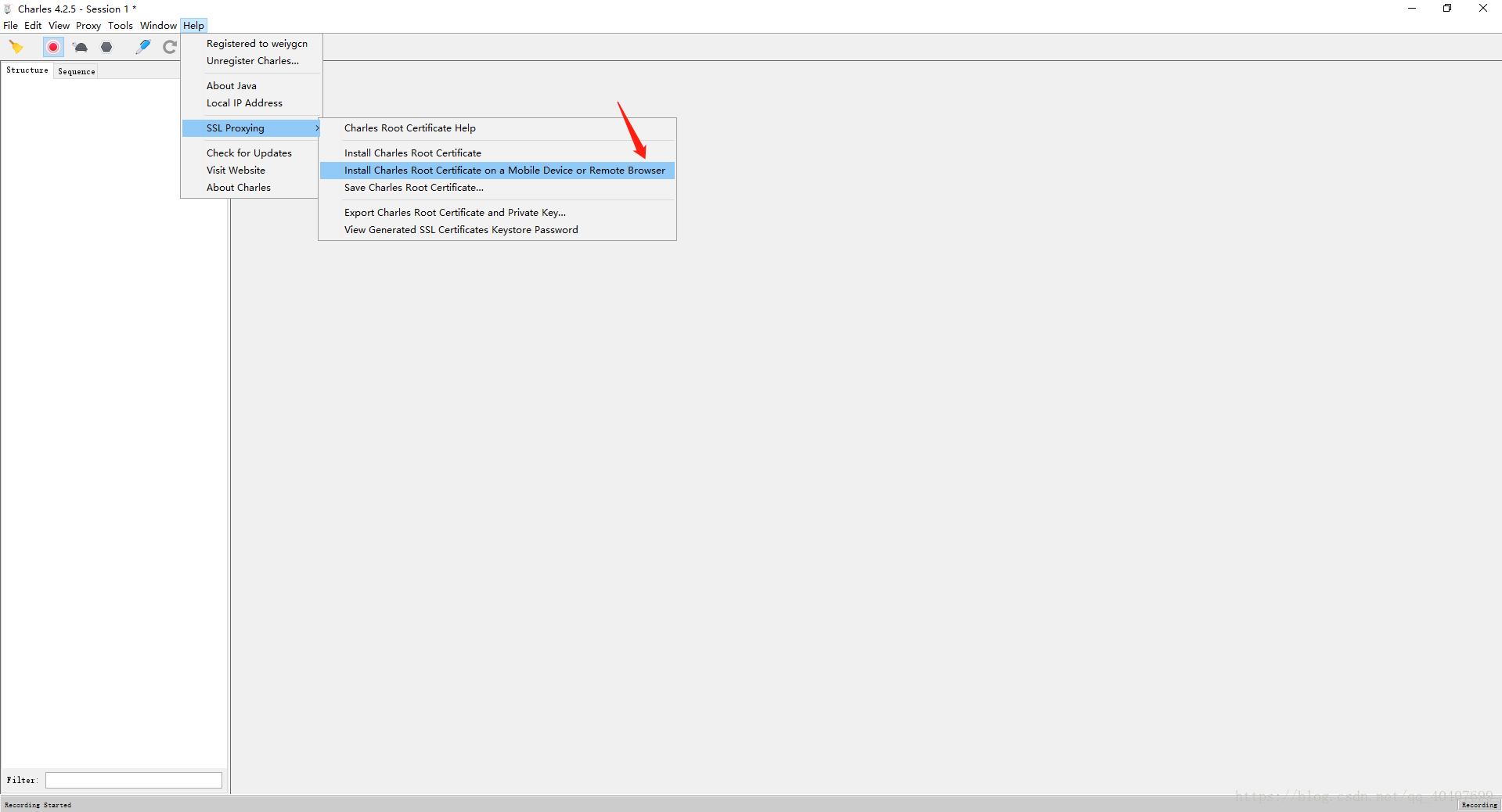Select Install Certificate on Mobile Device or Remote Browser
Screen dimensions: 1502x812
click(x=497, y=170)
